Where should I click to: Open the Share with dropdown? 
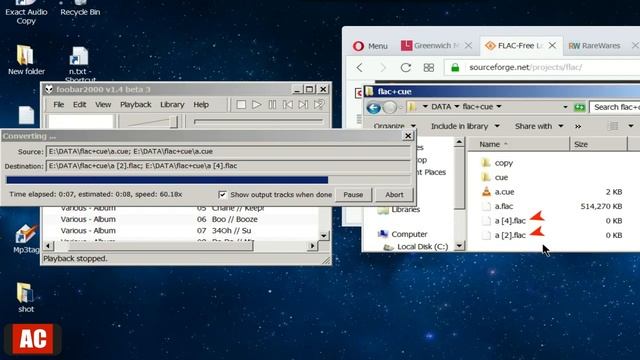[x=539, y=127]
